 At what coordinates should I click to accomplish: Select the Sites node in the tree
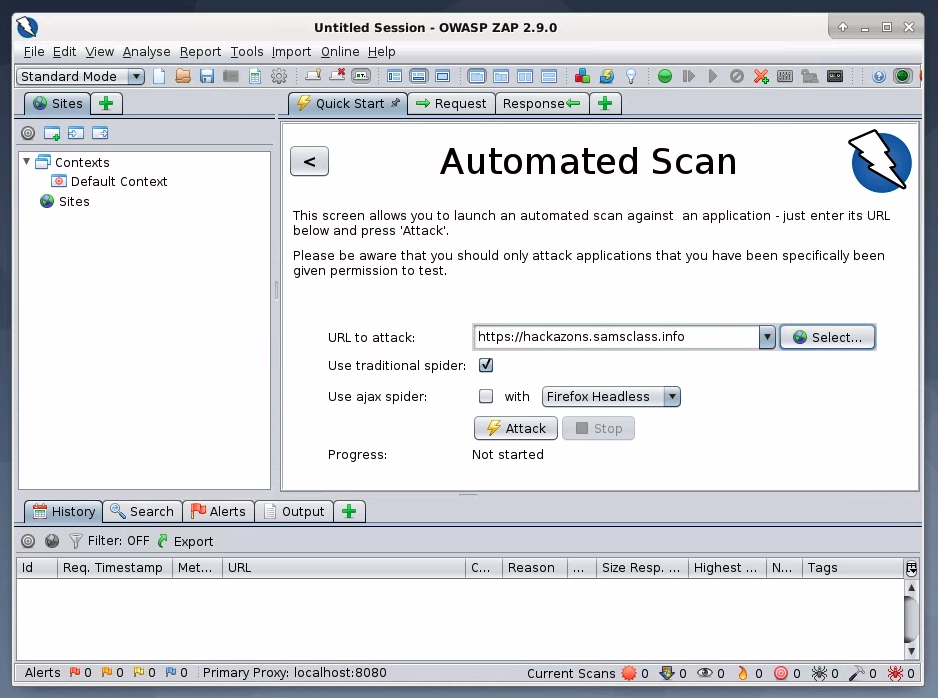click(65, 202)
